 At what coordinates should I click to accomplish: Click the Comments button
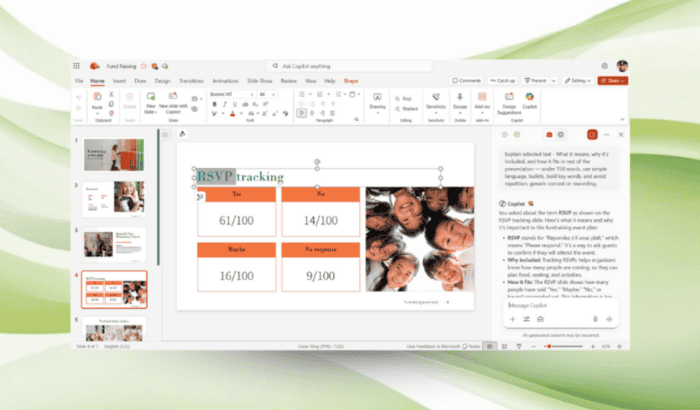467,80
